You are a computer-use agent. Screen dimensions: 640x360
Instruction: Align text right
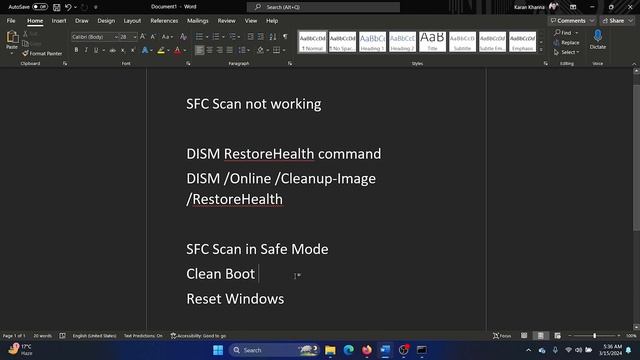click(x=220, y=50)
